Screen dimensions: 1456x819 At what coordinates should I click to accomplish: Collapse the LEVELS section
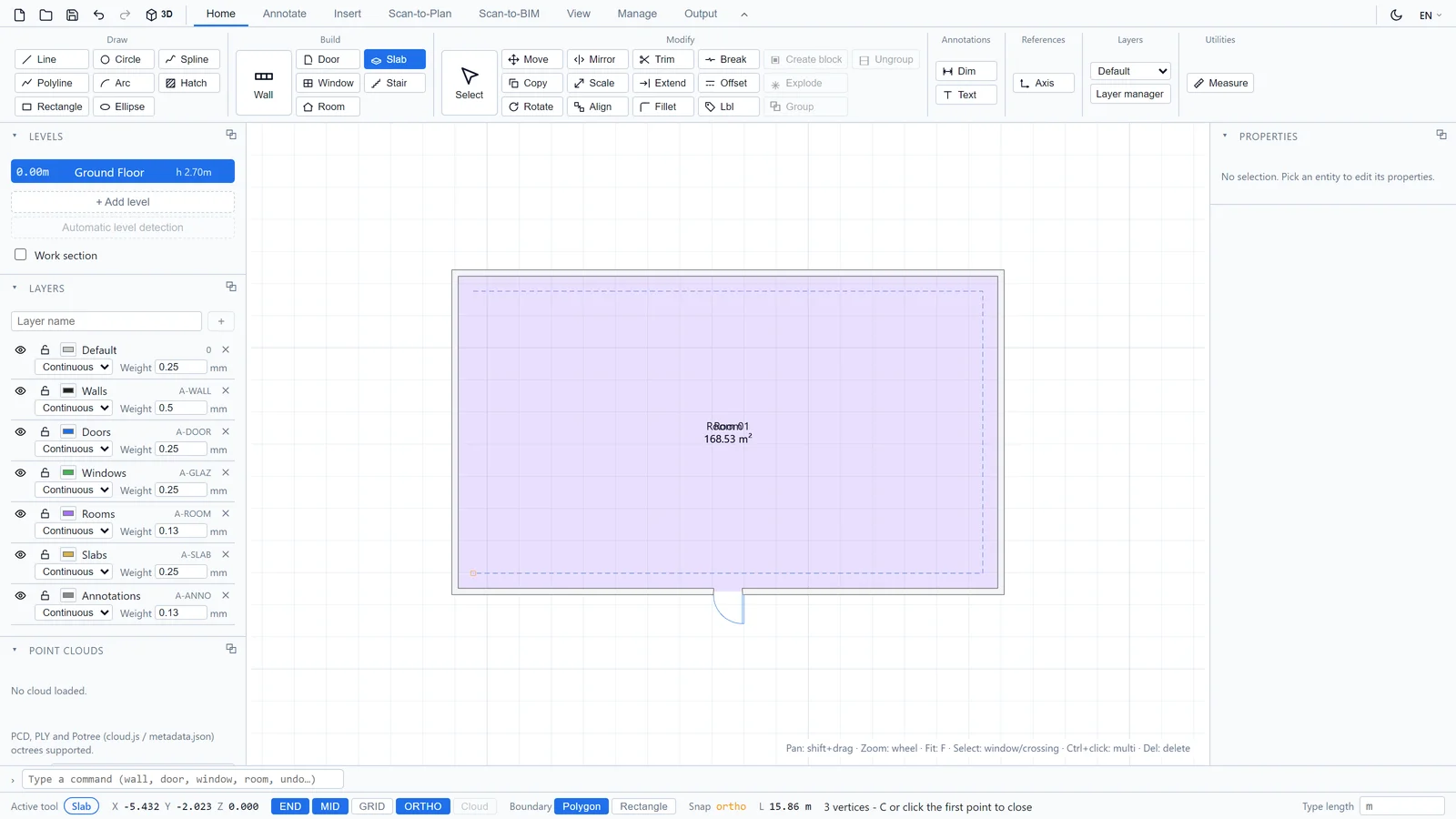coord(15,136)
